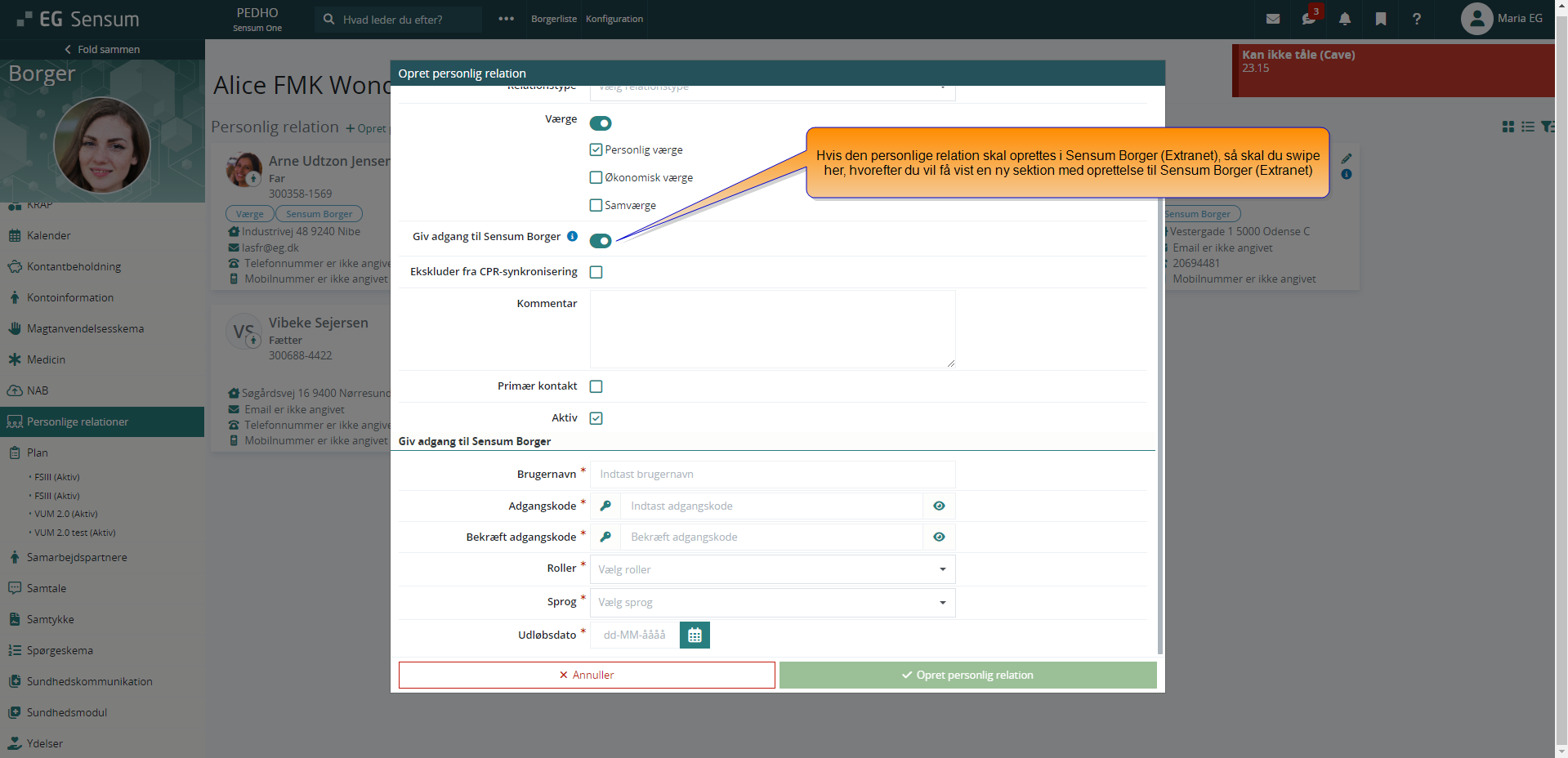Image resolution: width=1568 pixels, height=758 pixels.
Task: Select Medicin in the sidebar
Action: click(x=46, y=359)
